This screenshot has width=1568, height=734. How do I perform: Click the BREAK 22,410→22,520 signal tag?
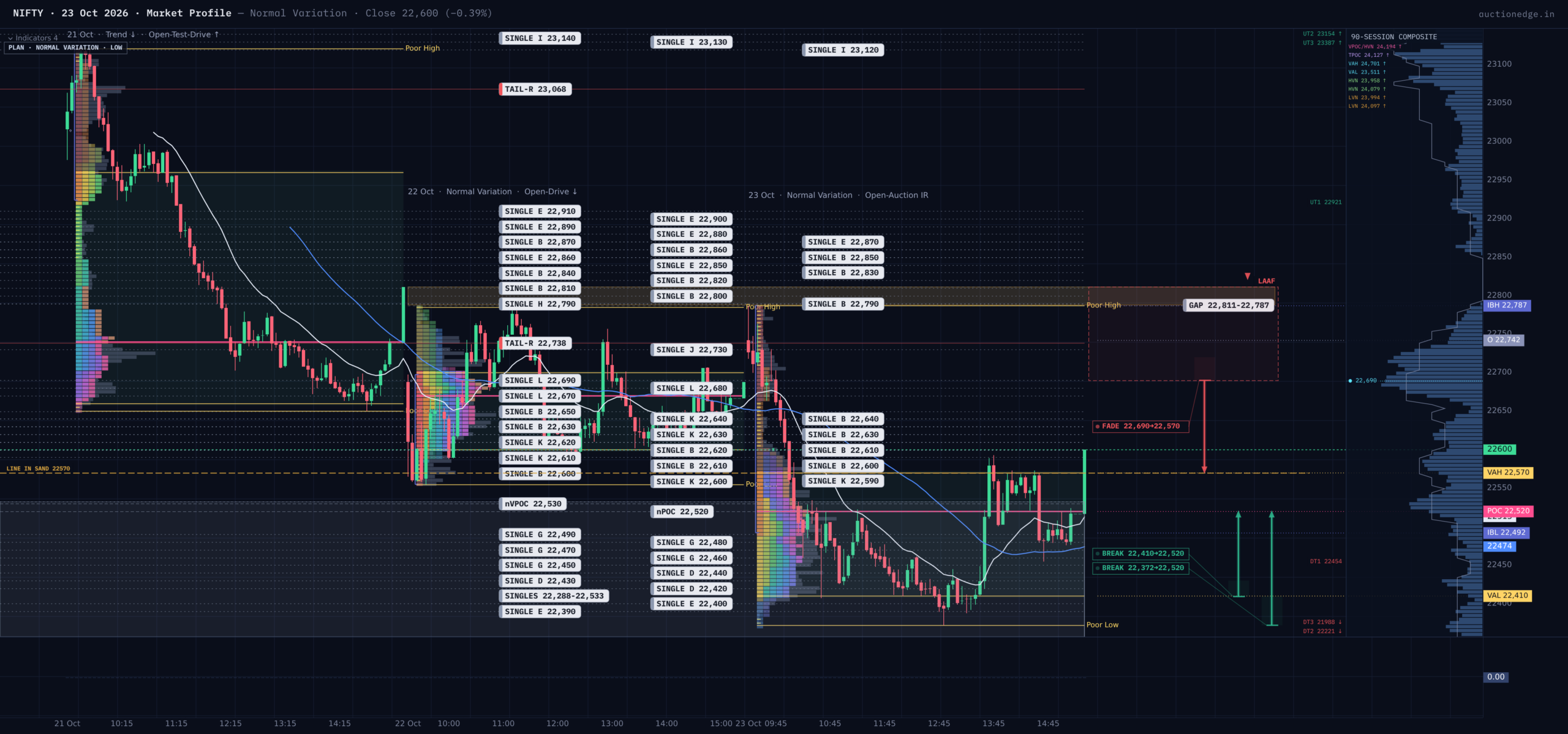[x=1140, y=553]
